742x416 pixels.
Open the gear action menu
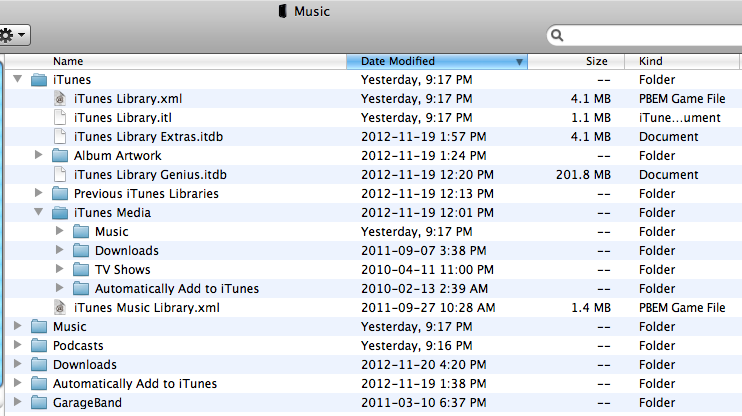[x=13, y=35]
